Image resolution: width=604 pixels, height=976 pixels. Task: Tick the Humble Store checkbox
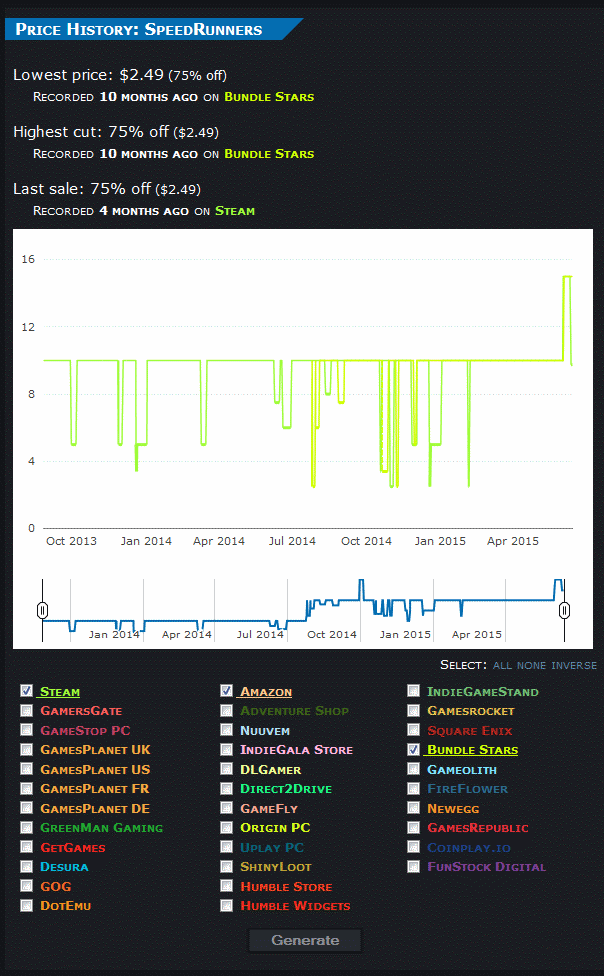(x=227, y=886)
